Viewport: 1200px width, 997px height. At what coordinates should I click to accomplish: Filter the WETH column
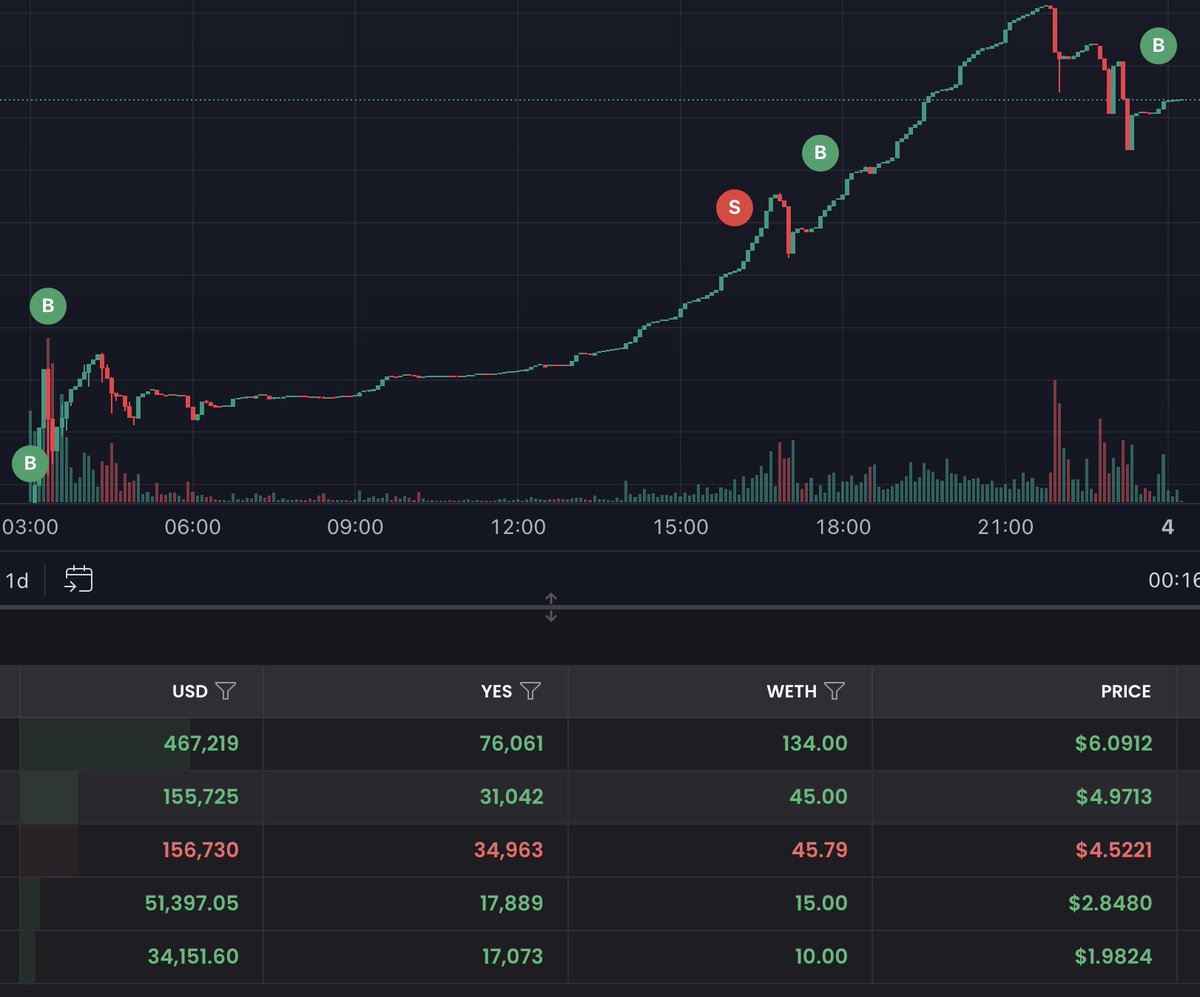coord(835,691)
